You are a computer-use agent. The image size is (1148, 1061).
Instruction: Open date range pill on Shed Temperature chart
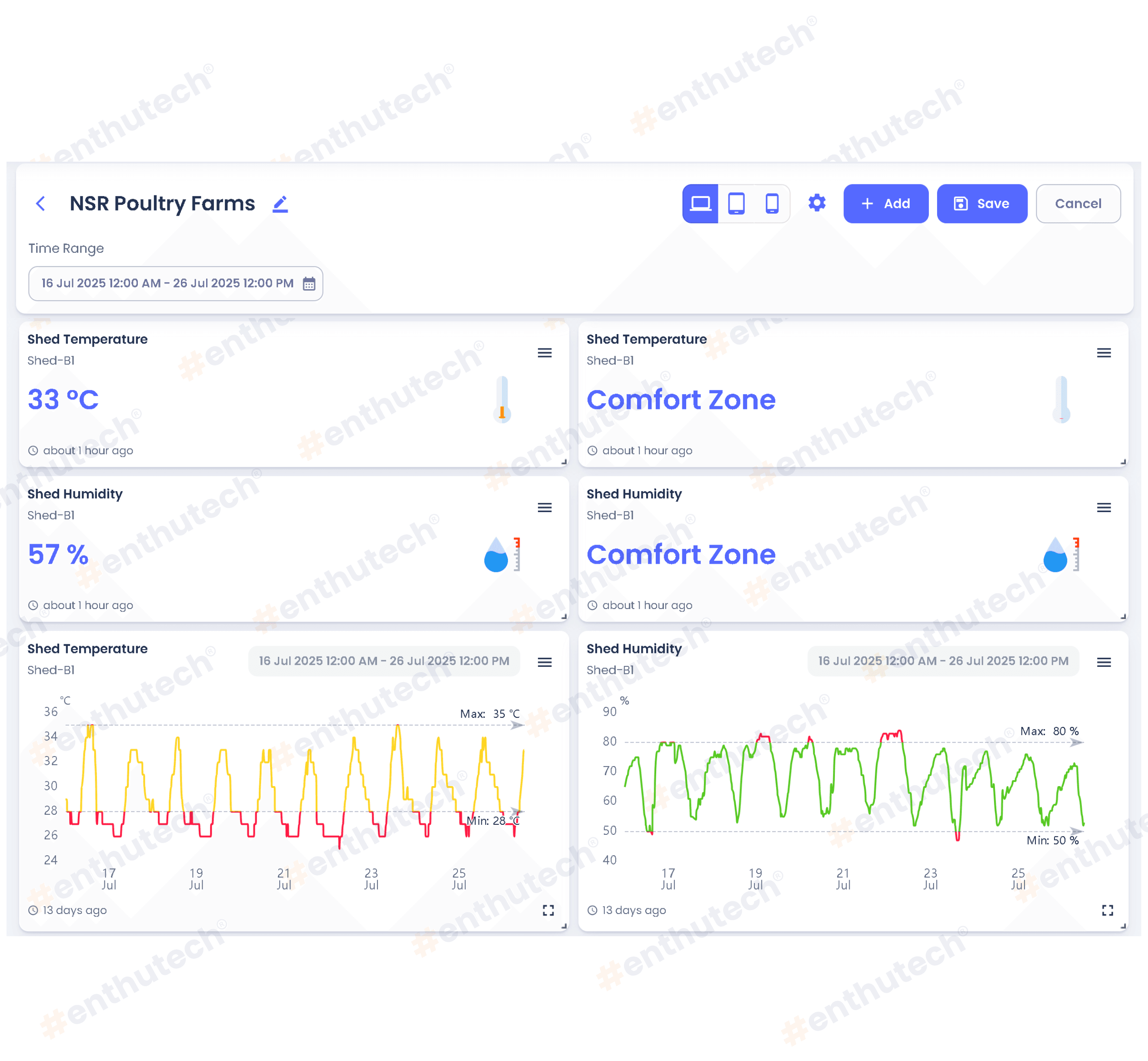tap(384, 661)
